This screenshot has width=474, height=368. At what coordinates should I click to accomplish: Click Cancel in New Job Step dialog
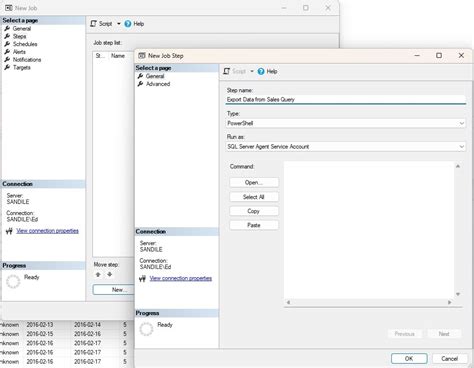point(450,359)
